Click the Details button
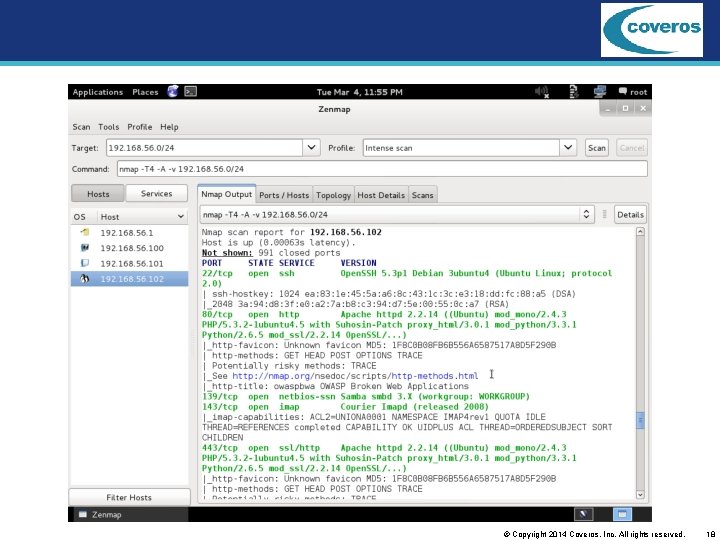 630,214
